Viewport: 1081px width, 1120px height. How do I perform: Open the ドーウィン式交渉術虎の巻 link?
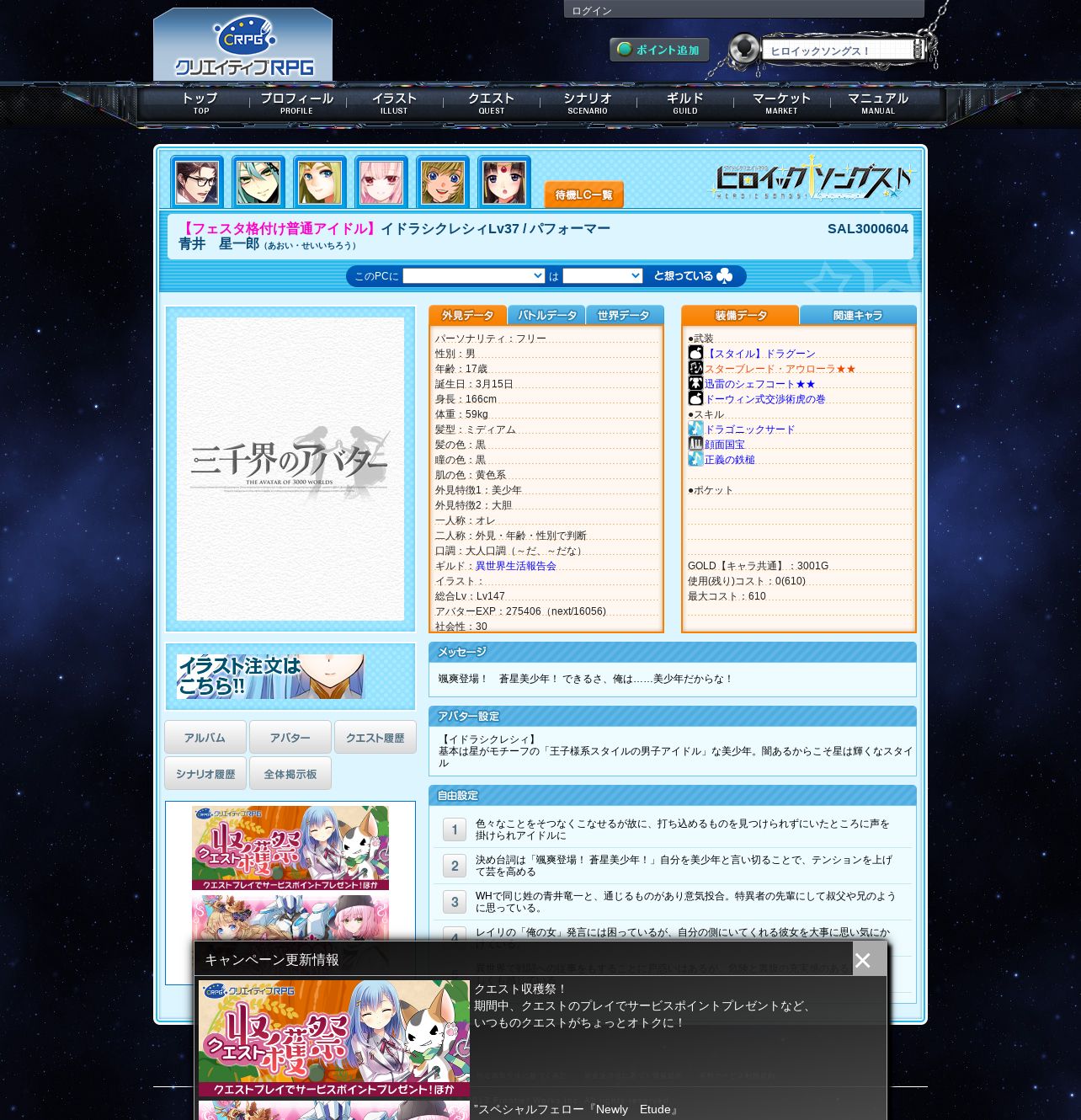point(765,399)
